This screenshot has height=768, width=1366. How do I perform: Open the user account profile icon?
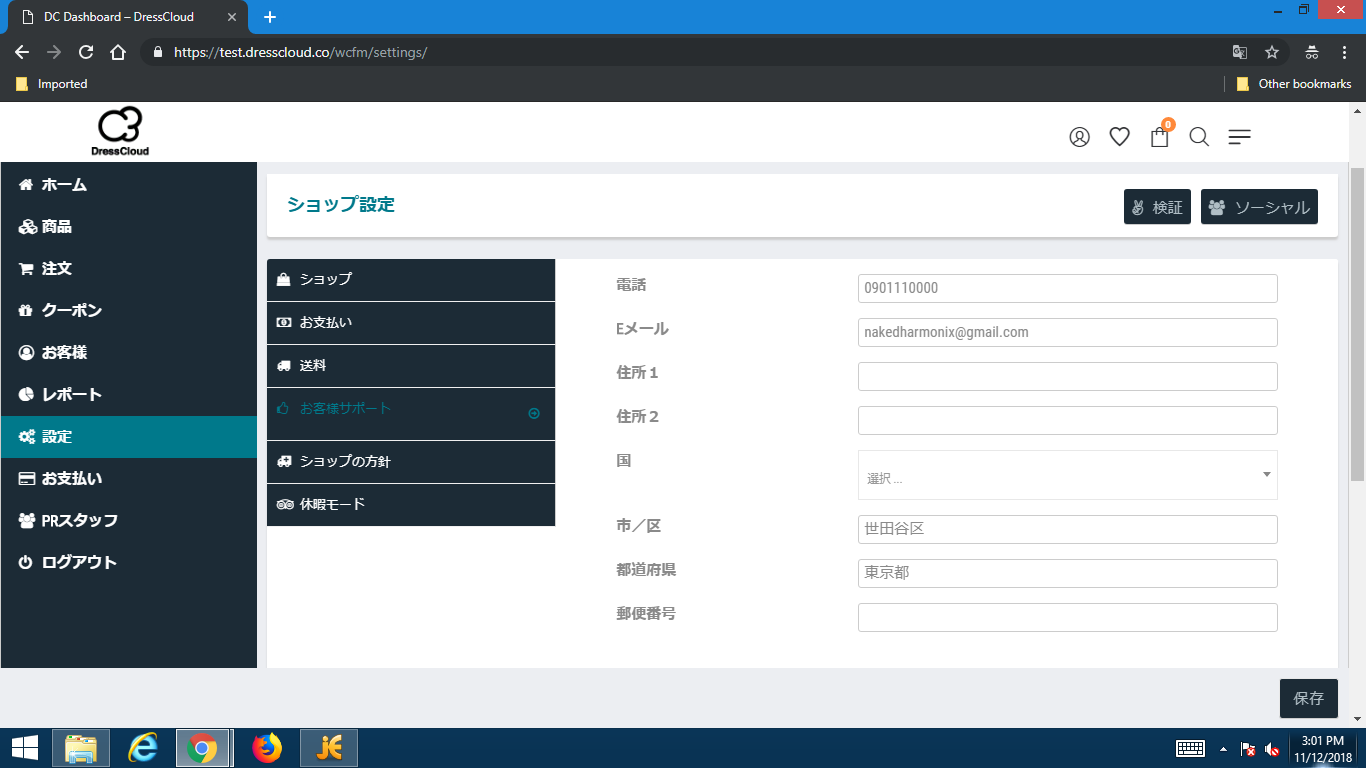(1079, 137)
